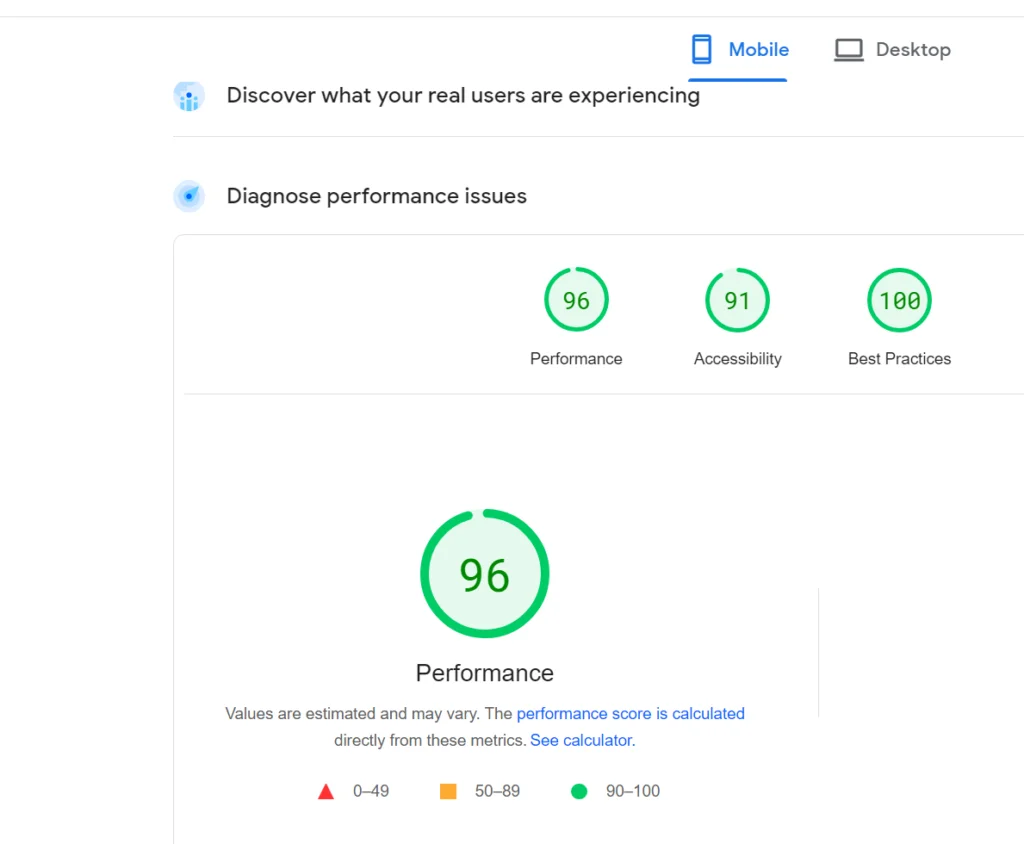Image resolution: width=1024 pixels, height=844 pixels.
Task: Switch to the Desktop tab
Action: coord(892,50)
